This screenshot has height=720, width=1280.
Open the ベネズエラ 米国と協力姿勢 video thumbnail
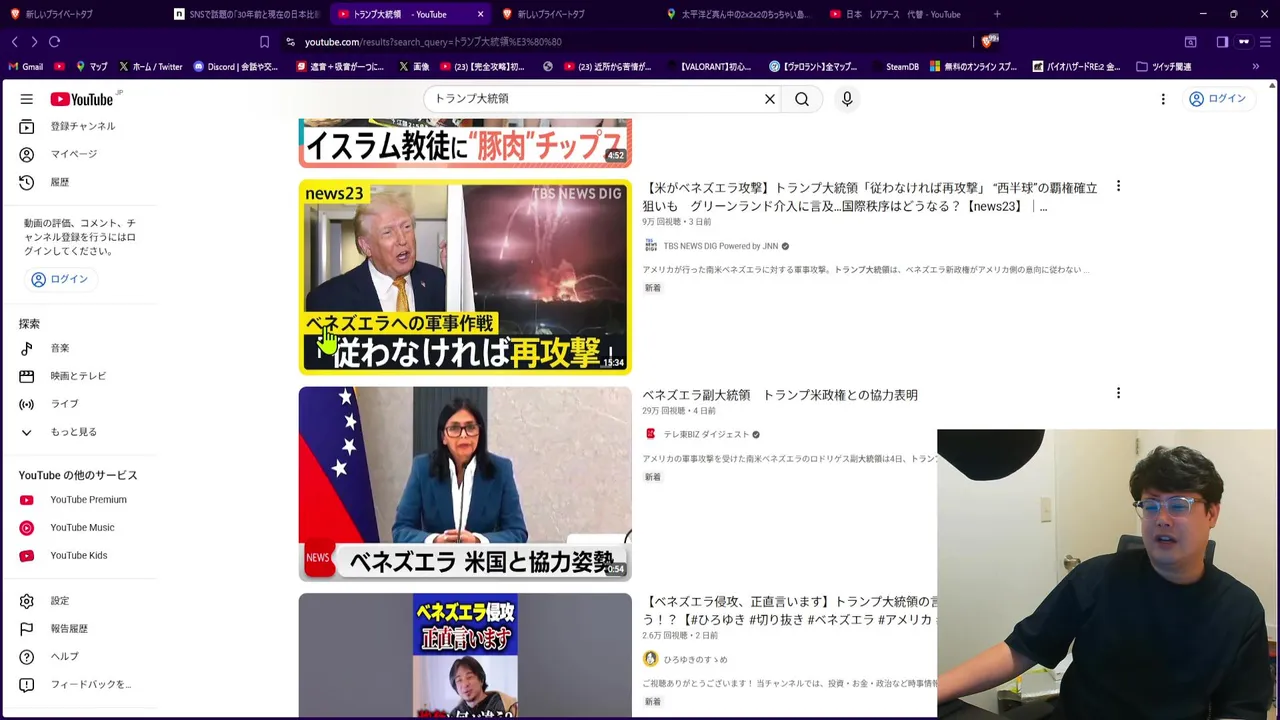(465, 484)
